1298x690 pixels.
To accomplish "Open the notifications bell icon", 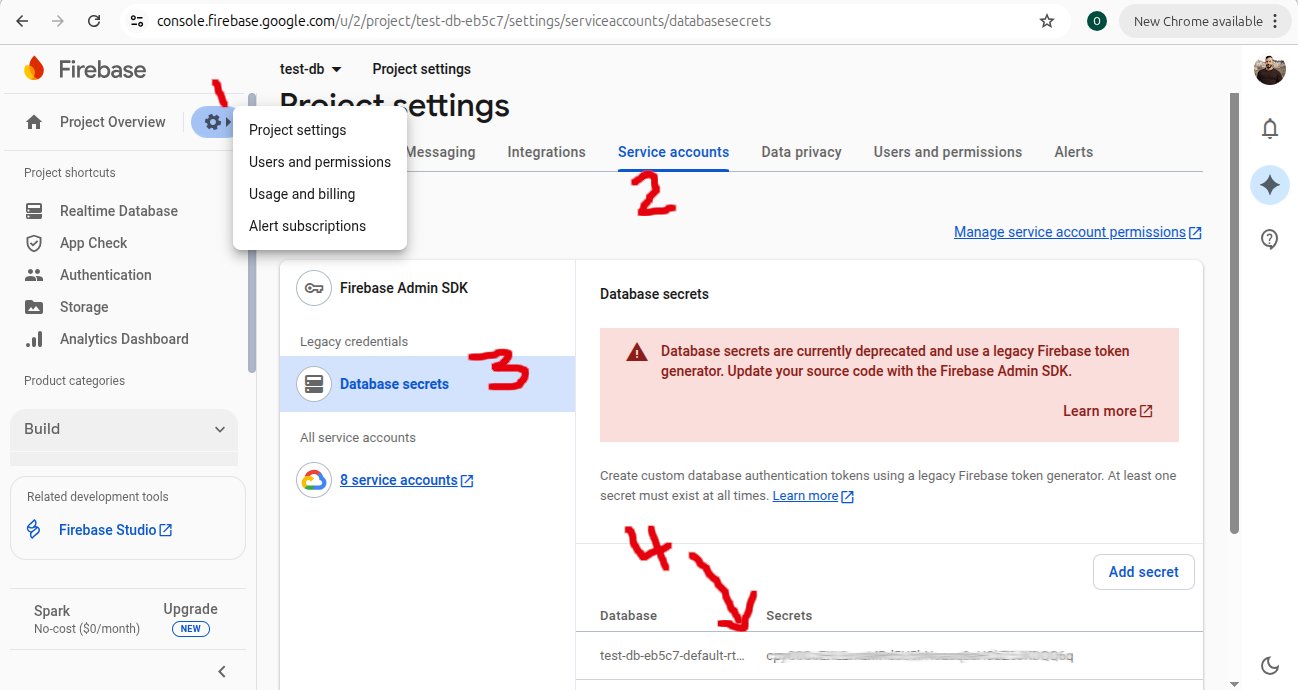I will tap(1270, 129).
